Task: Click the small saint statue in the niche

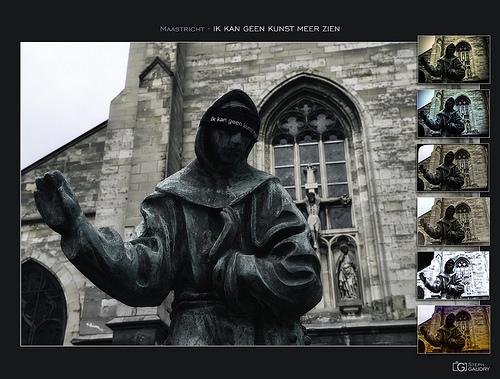Action: pos(347,273)
